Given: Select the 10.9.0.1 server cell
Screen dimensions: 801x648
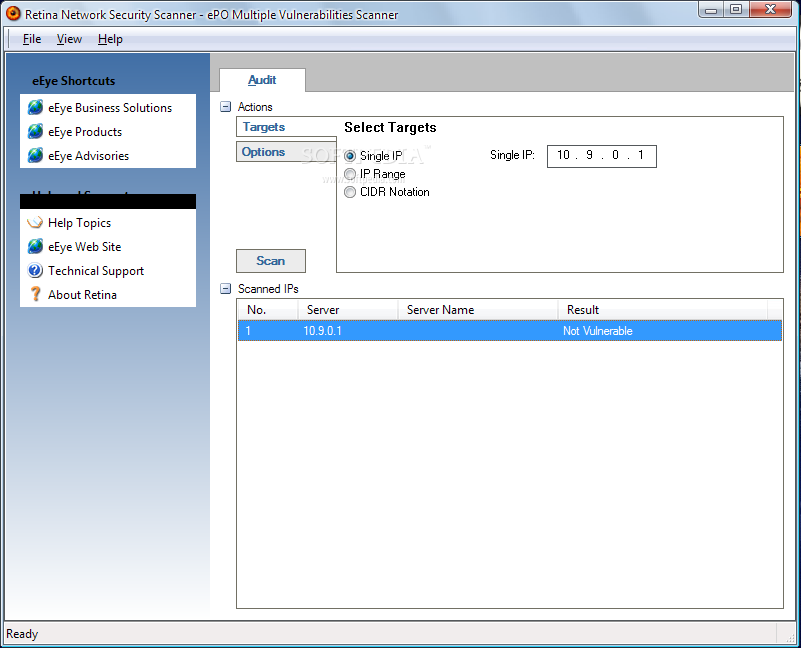Looking at the screenshot, I should point(322,331).
